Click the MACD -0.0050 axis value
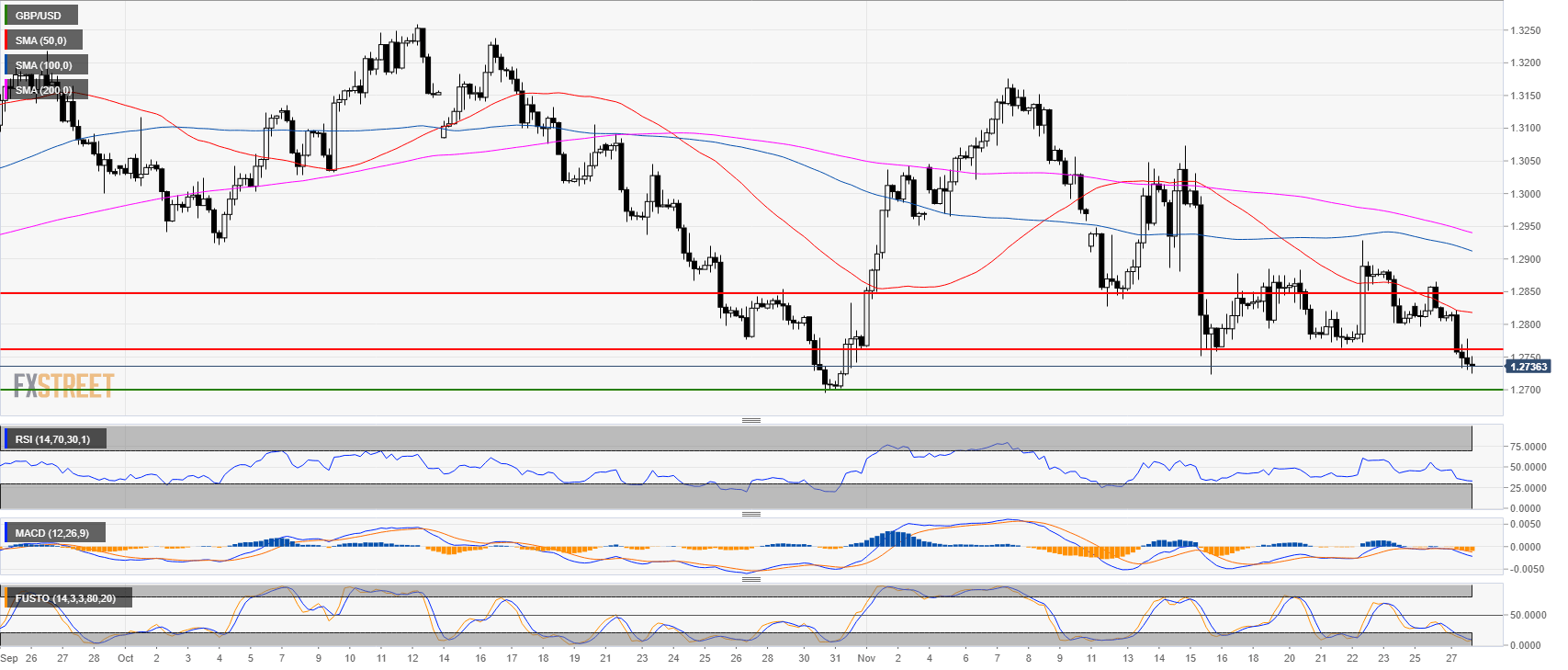This screenshot has width=1568, height=670. [x=1526, y=569]
